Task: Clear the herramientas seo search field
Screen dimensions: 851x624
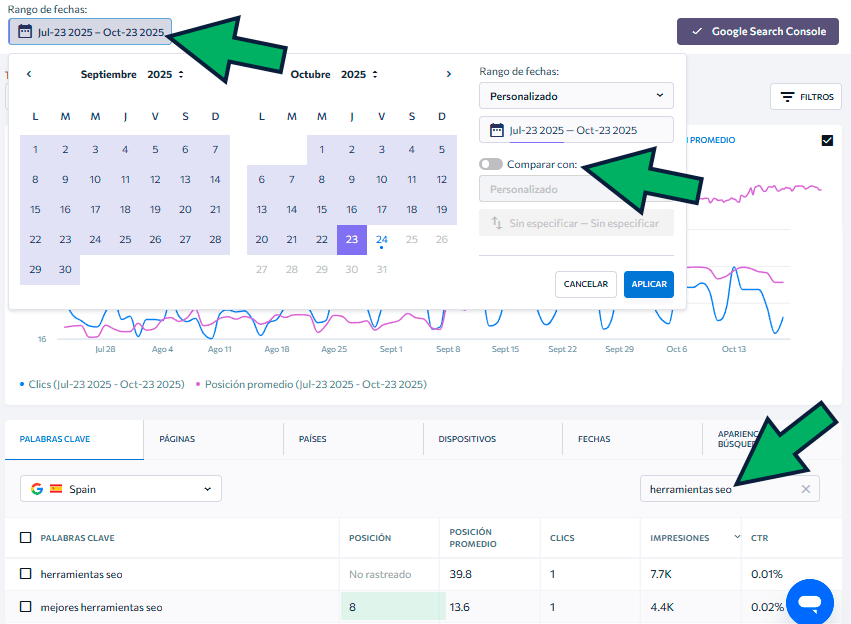Action: (805, 489)
